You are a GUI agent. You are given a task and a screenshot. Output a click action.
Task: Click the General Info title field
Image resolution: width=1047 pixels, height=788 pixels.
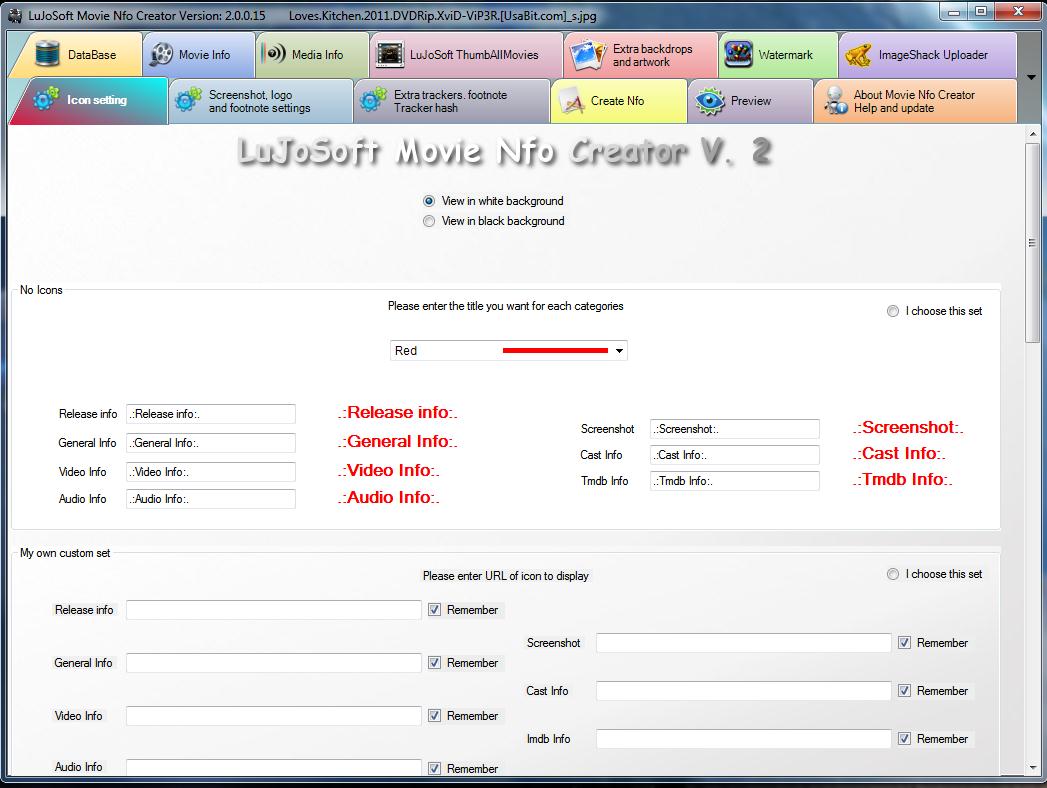(x=210, y=443)
